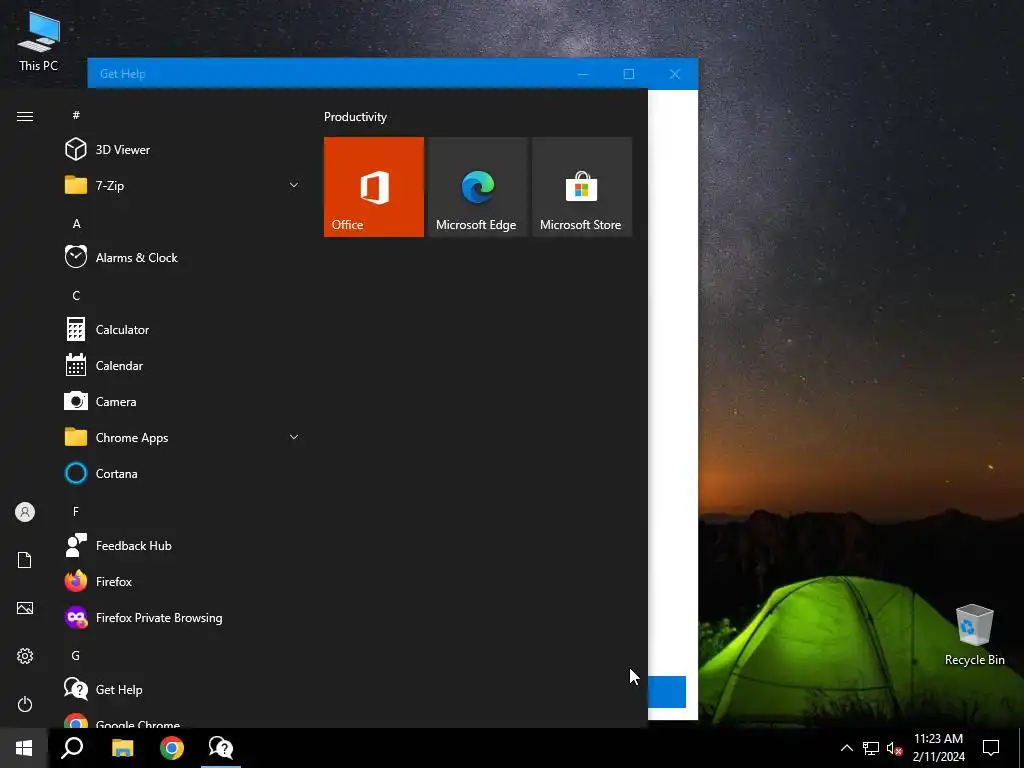Open Feedback Hub

[x=183, y=545]
